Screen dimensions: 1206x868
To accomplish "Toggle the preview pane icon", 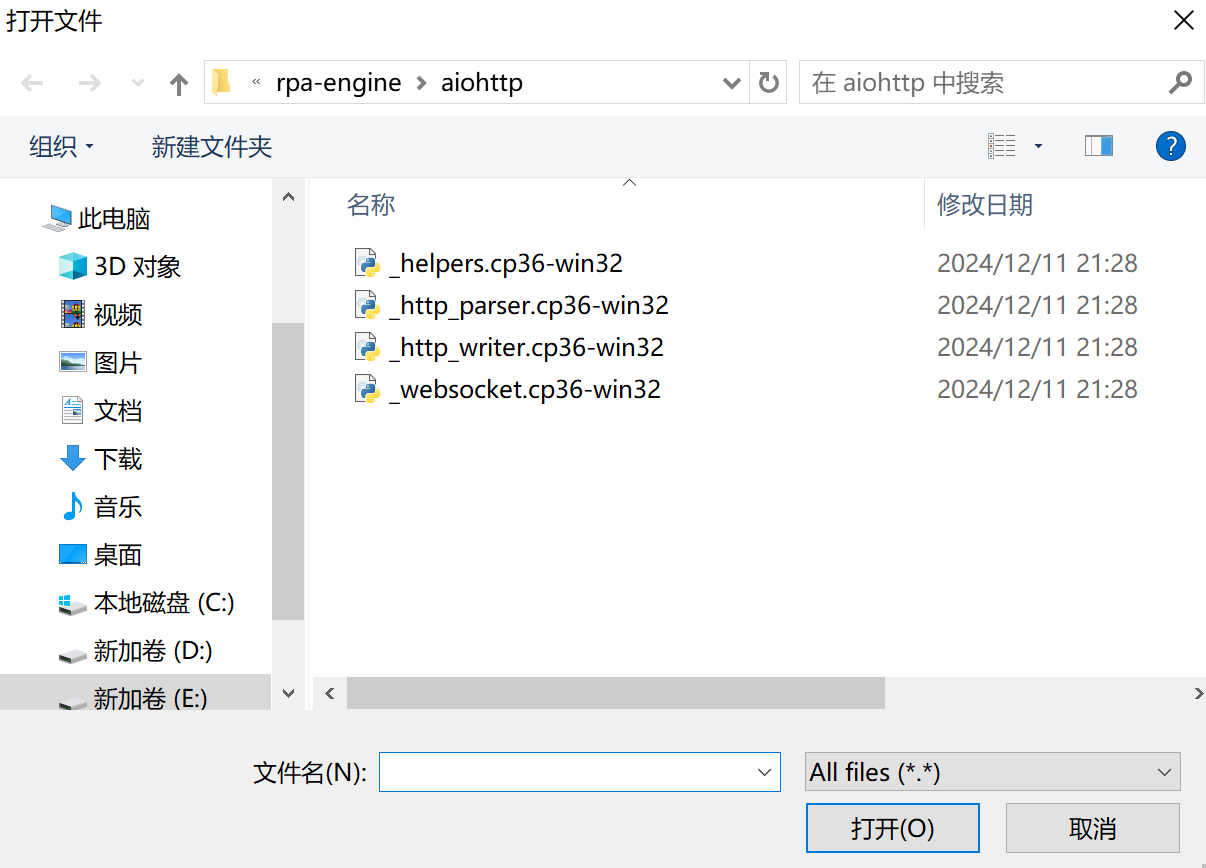I will pos(1098,147).
